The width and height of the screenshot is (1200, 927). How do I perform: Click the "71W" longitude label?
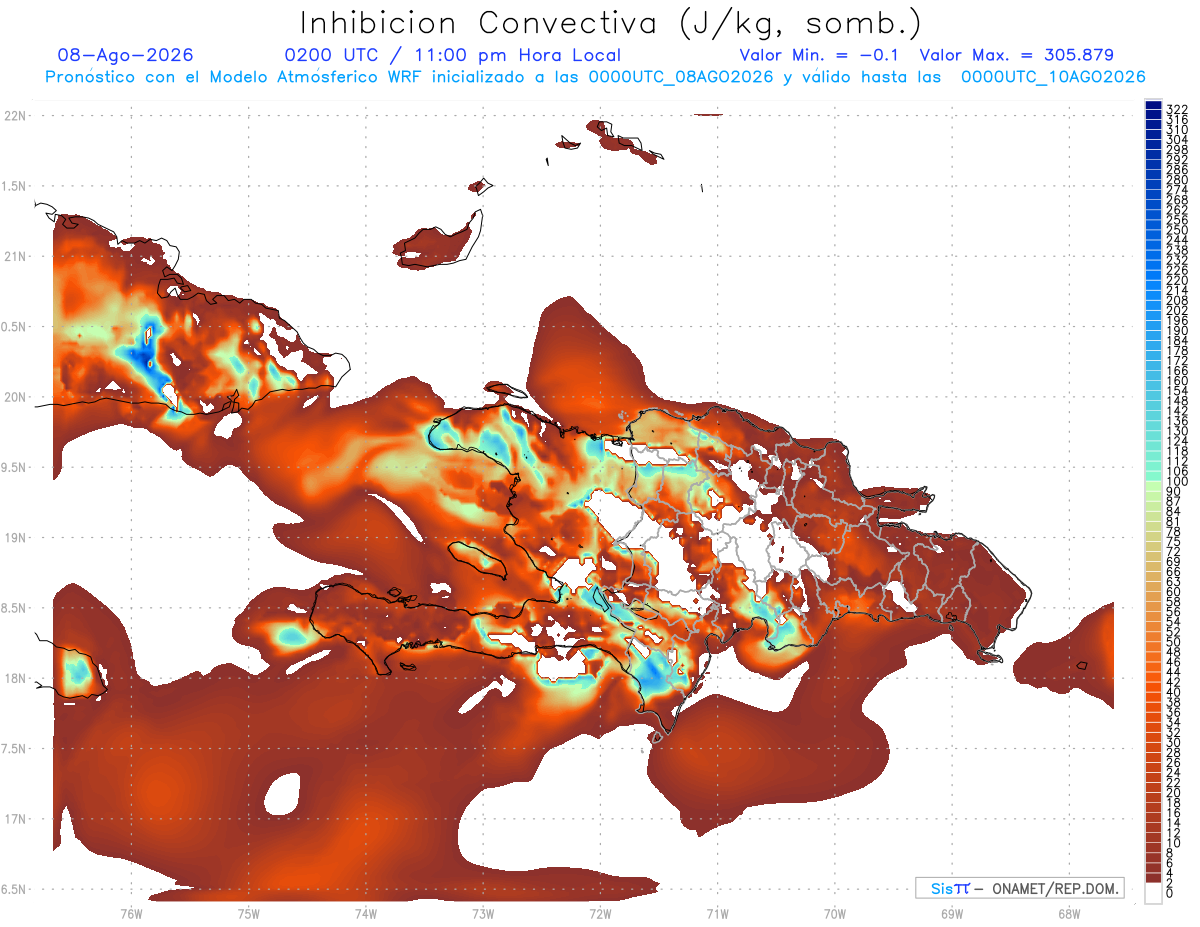(717, 913)
